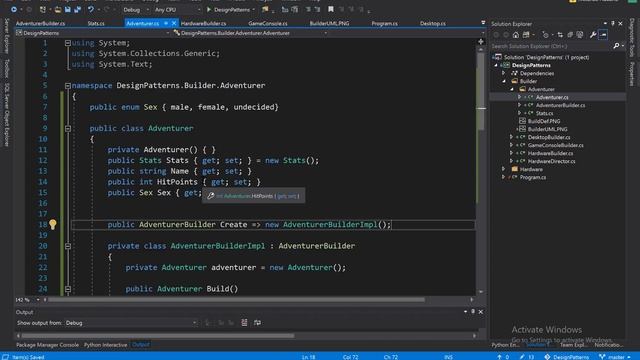Select Adventurer.cs in Solution Explorer
Image resolution: width=640 pixels, height=360 pixels.
coord(552,97)
